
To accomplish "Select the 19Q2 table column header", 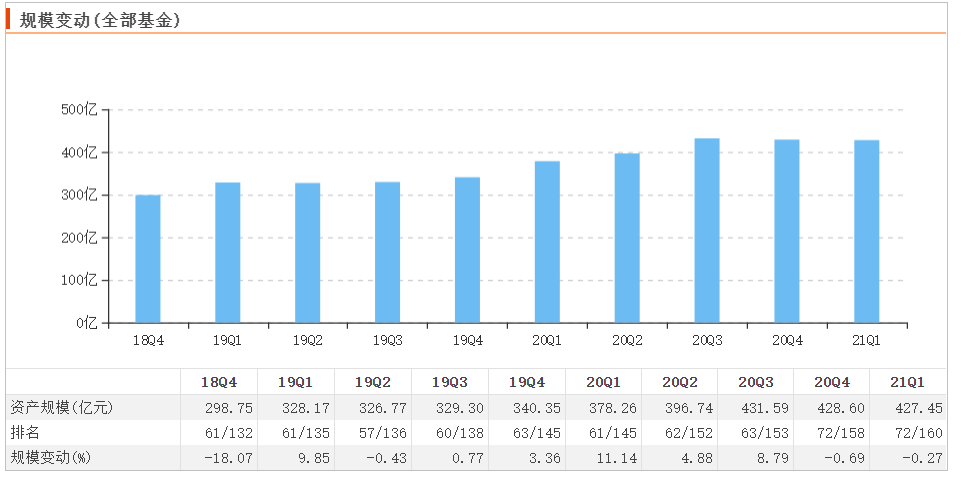I will [x=372, y=382].
